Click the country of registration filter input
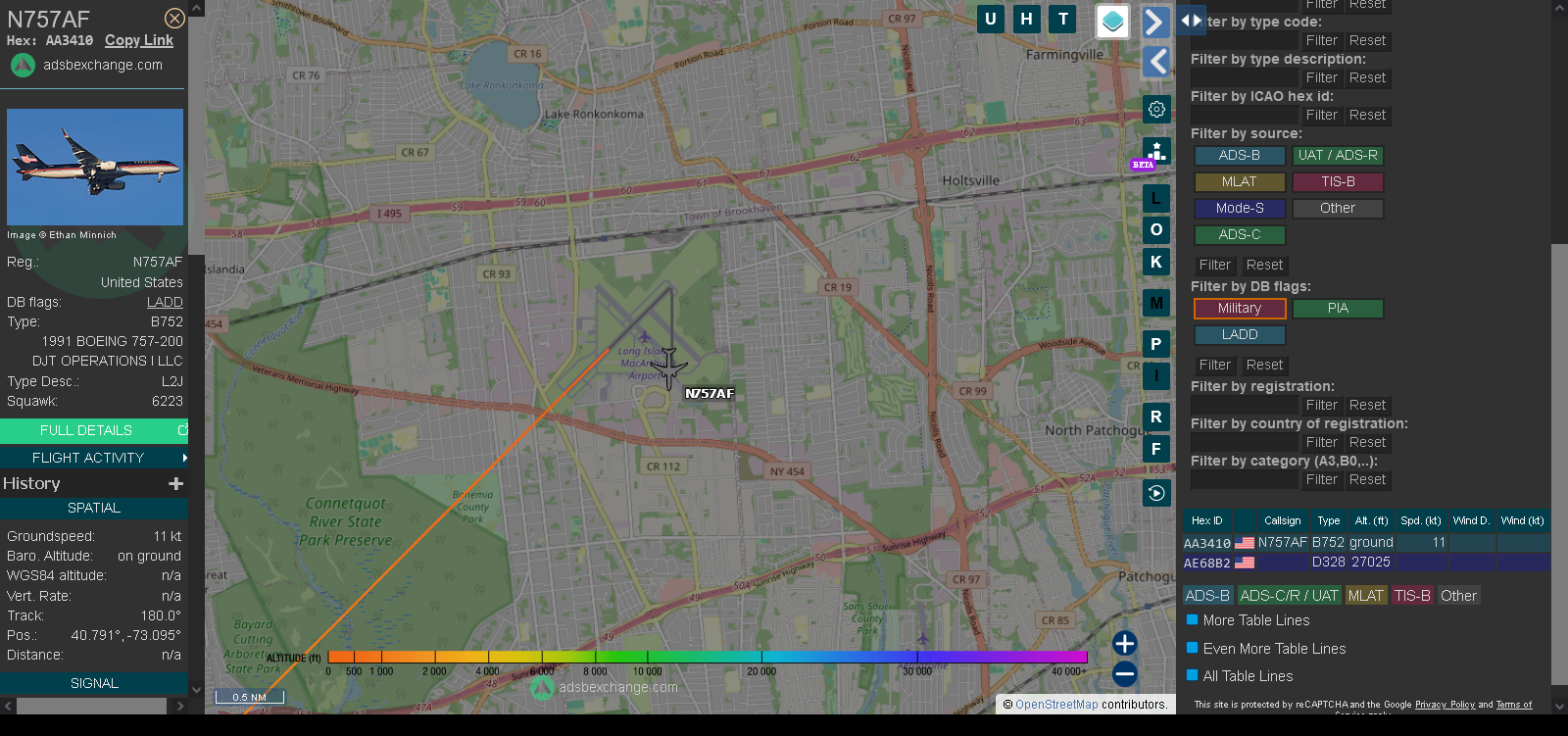1568x736 pixels. tap(1244, 442)
